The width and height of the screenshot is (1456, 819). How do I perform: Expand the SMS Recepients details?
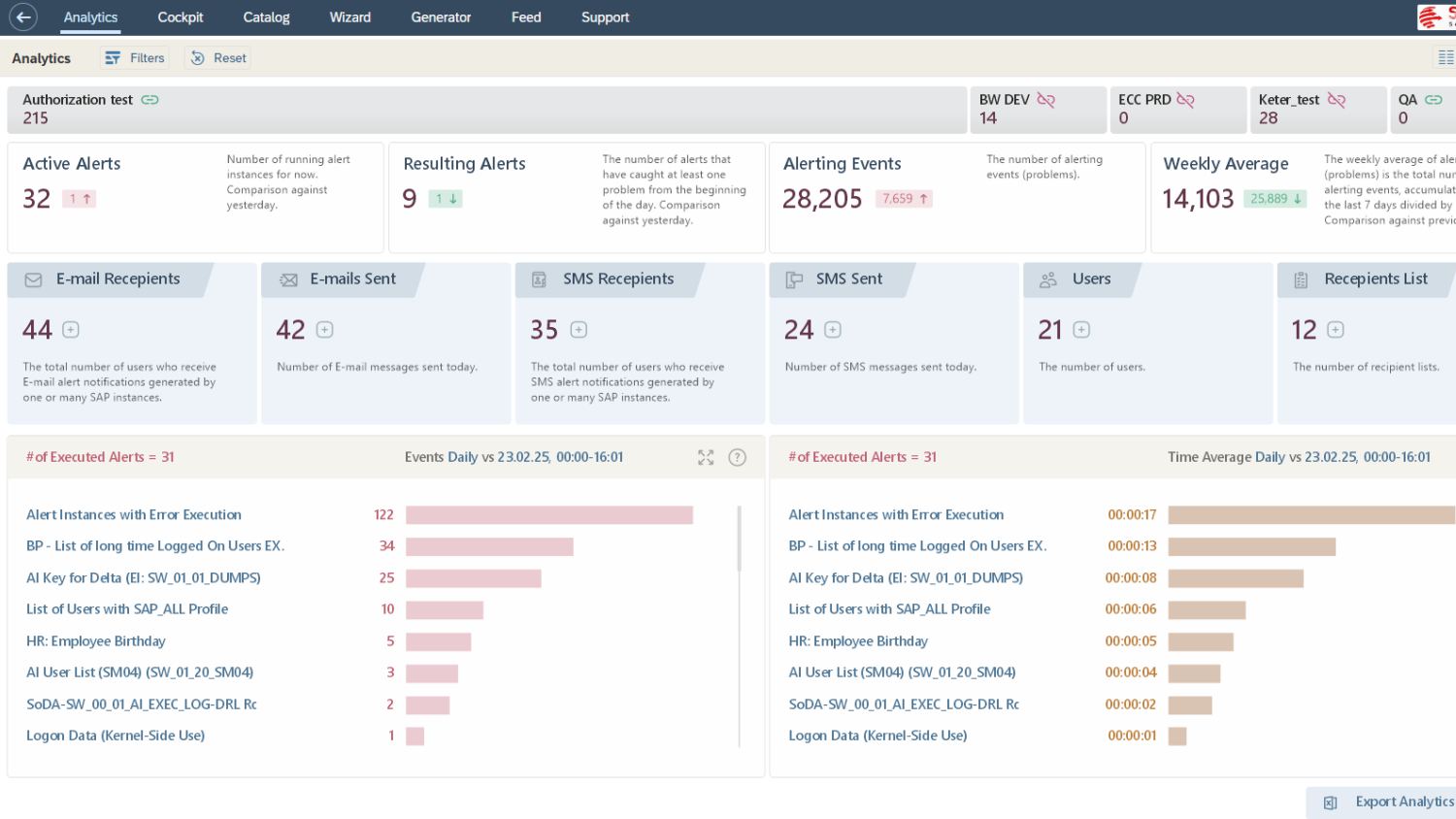click(579, 330)
